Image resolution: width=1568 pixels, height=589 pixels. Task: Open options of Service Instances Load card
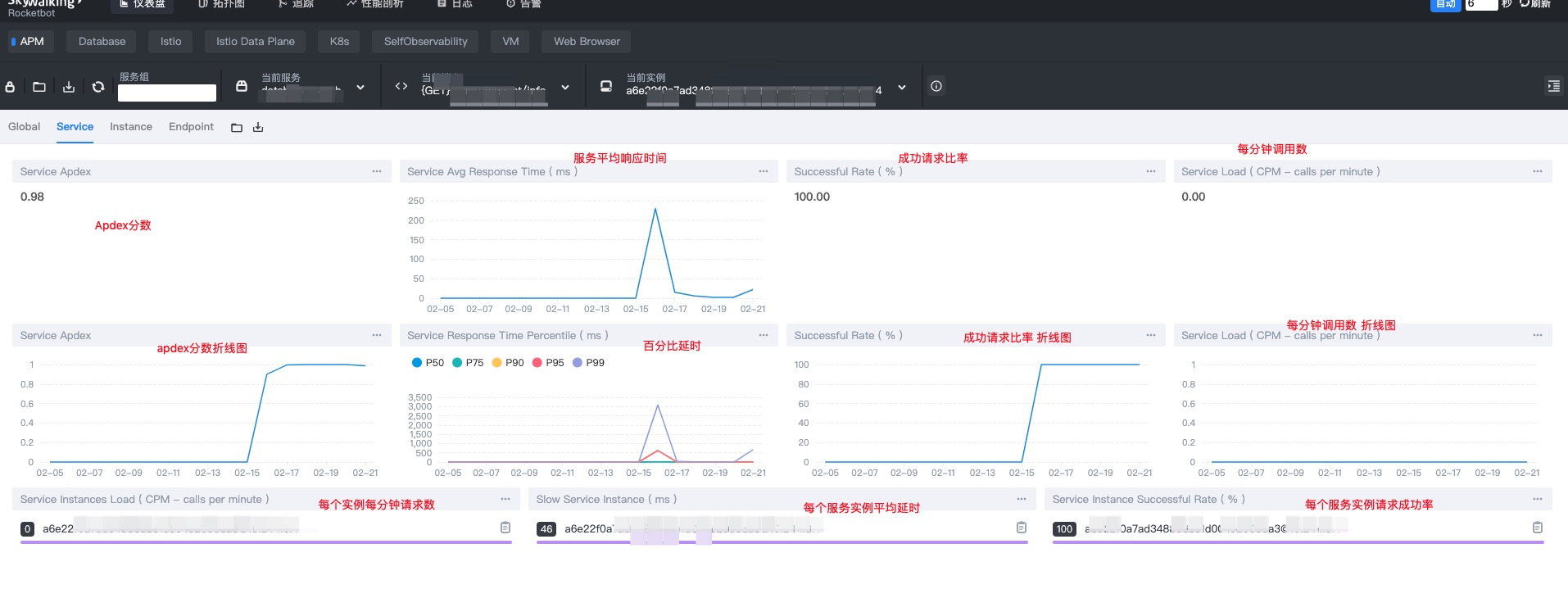505,499
